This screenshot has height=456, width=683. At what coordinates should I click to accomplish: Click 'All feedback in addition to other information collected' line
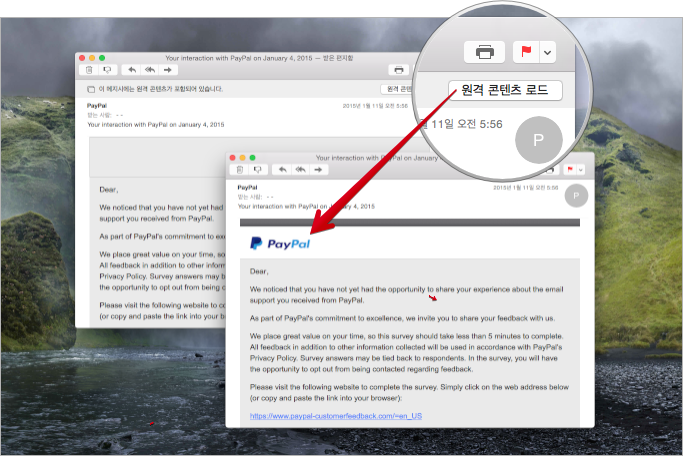pos(406,347)
